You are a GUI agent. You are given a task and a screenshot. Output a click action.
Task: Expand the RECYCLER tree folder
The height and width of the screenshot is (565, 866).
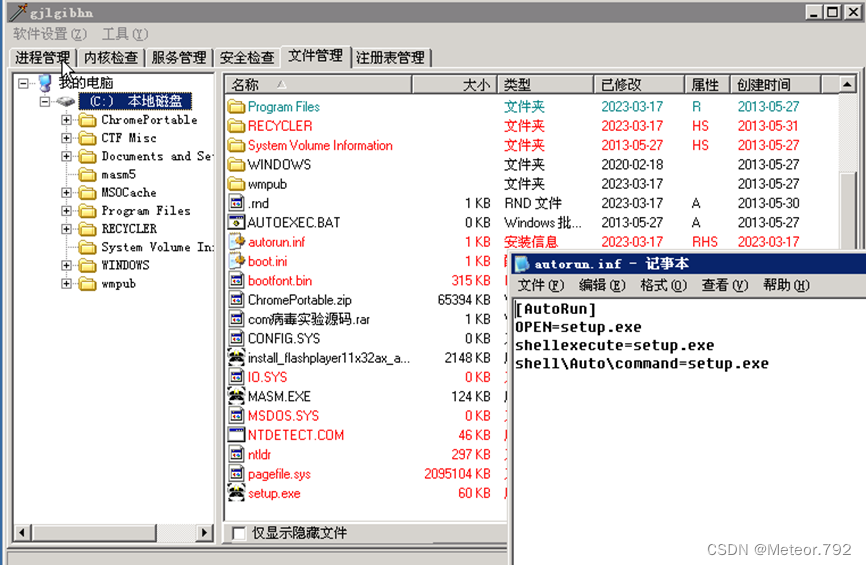(66, 229)
